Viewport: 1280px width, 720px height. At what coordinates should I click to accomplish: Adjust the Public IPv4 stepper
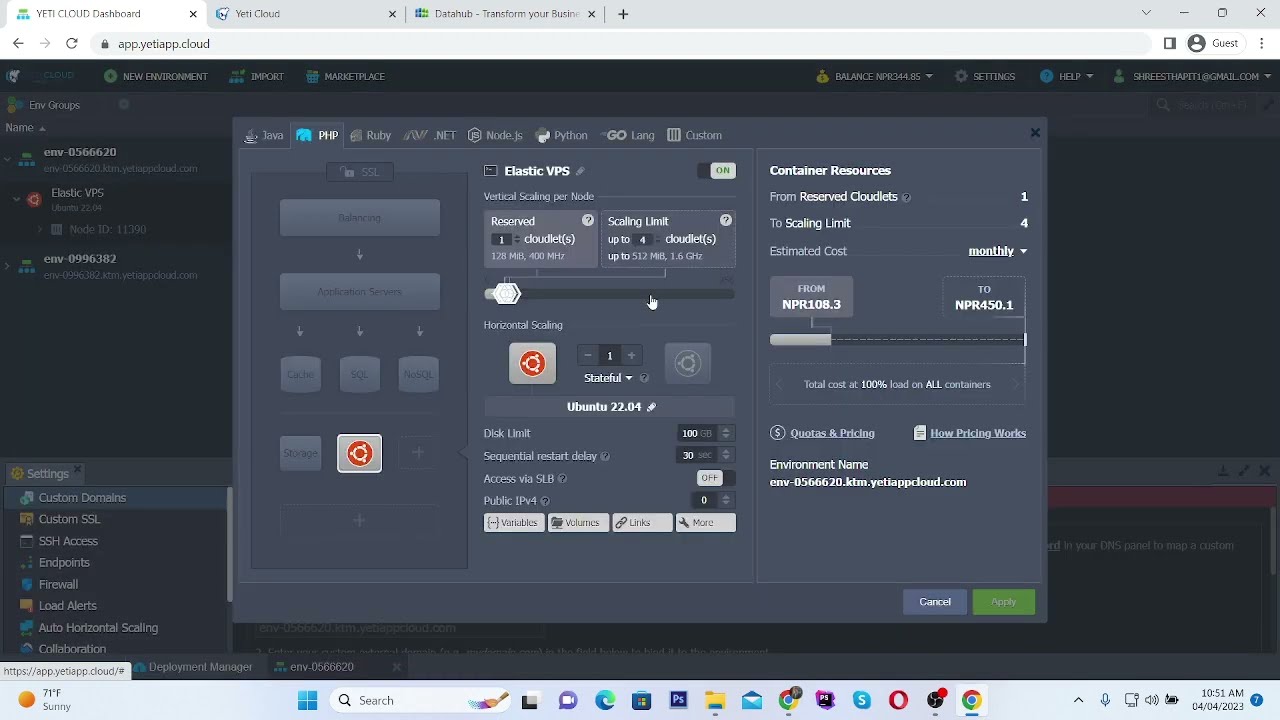click(x=726, y=500)
